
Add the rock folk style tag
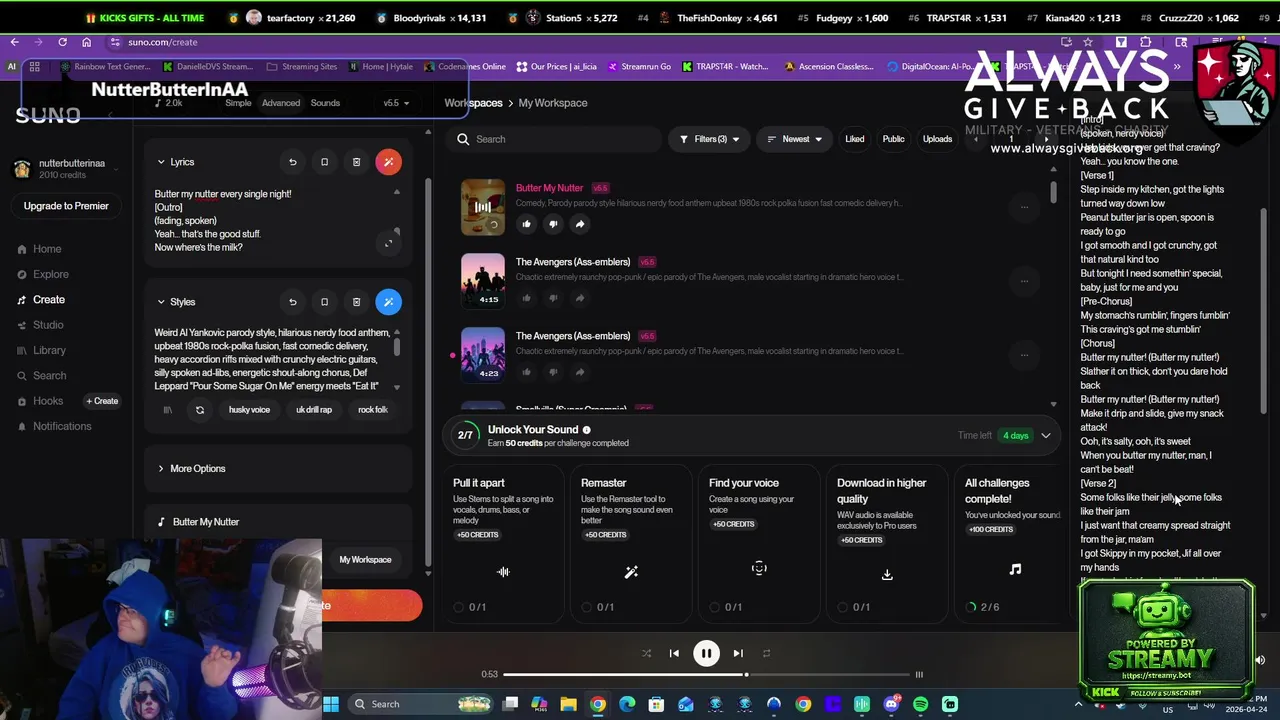pyautogui.click(x=373, y=410)
